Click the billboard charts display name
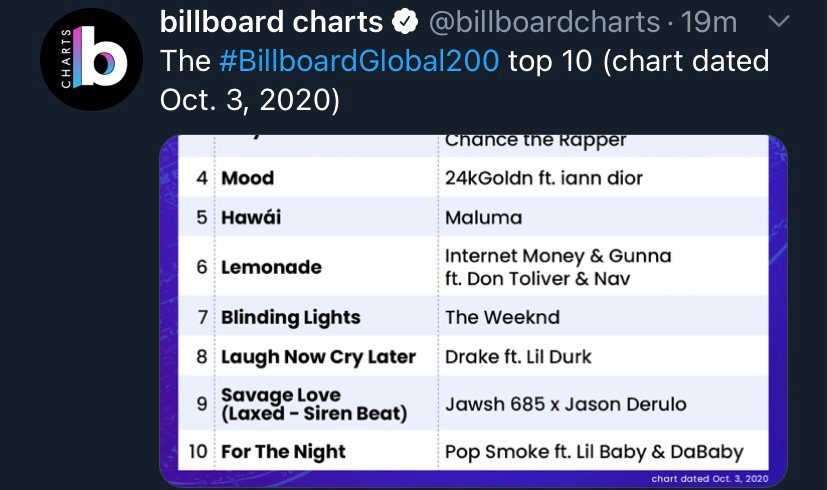Screen dimensions: 827x490 click(271, 22)
